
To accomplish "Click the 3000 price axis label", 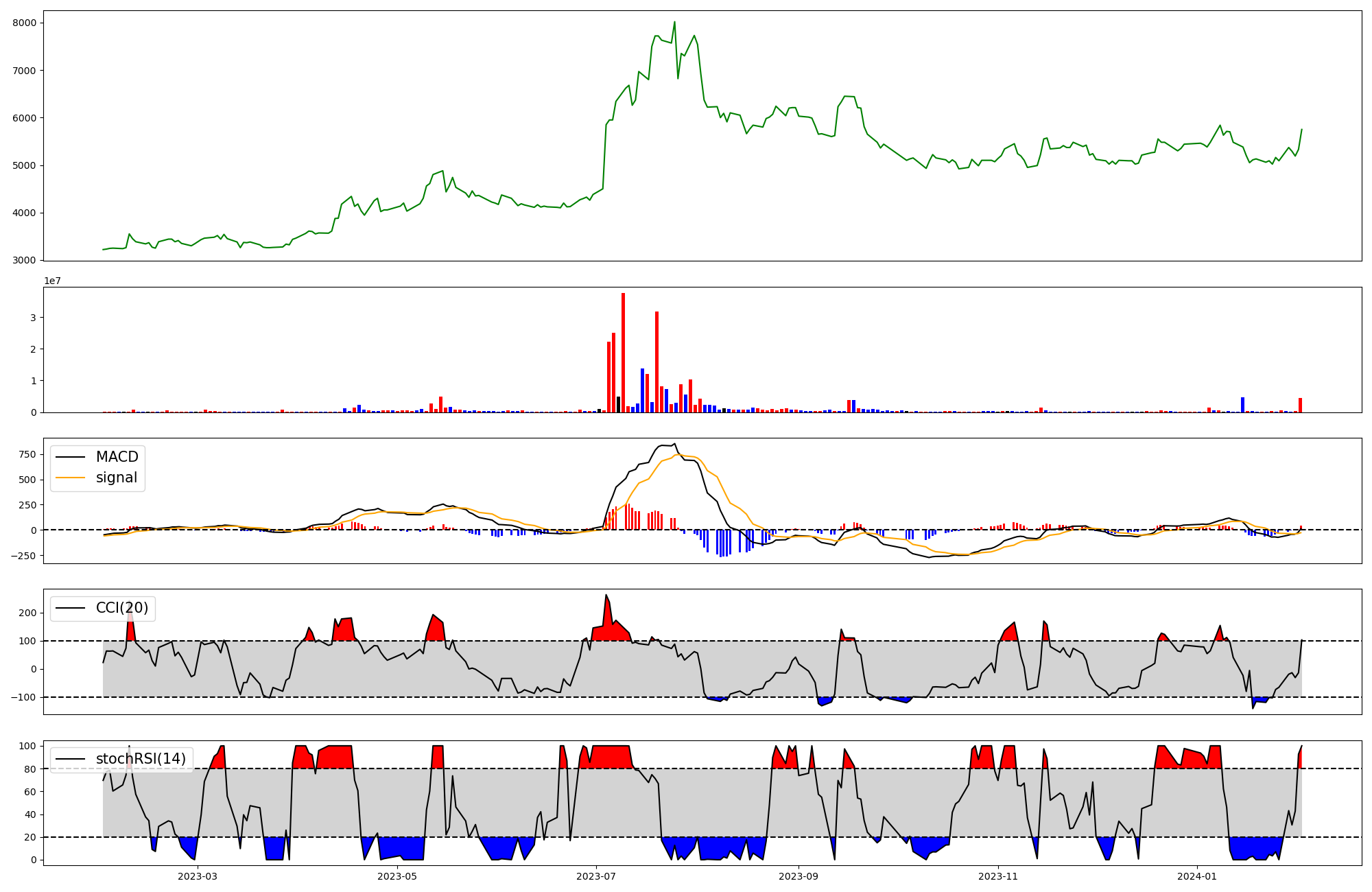I will point(24,260).
